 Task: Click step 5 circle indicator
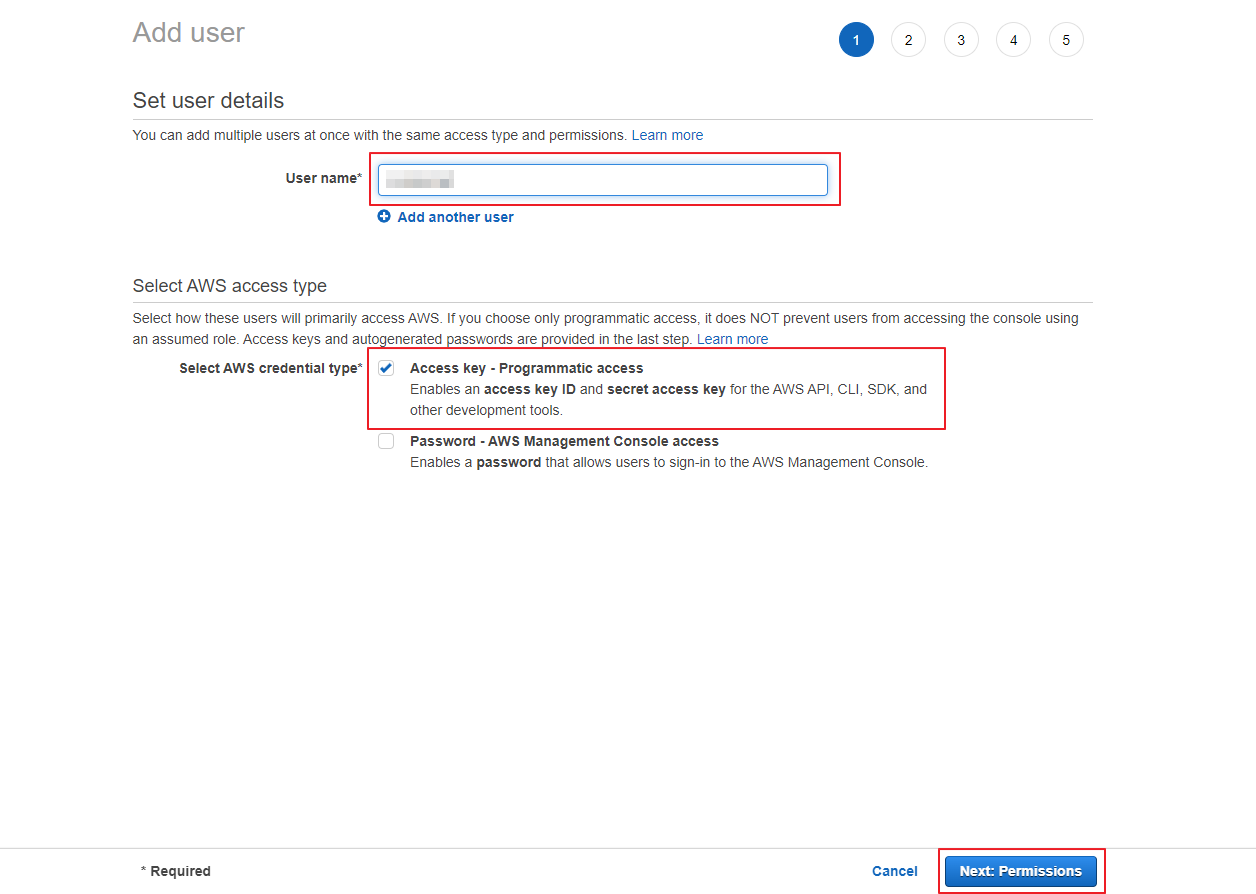(1066, 40)
